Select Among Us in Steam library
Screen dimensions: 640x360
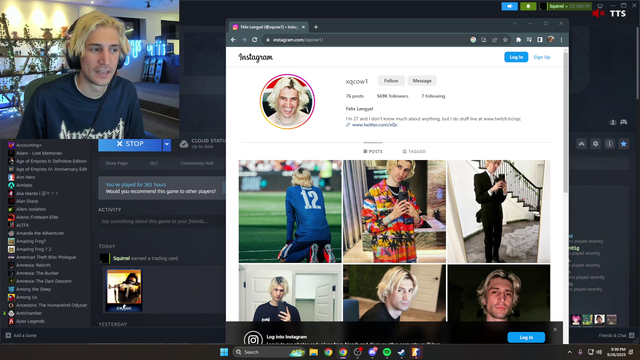point(27,297)
